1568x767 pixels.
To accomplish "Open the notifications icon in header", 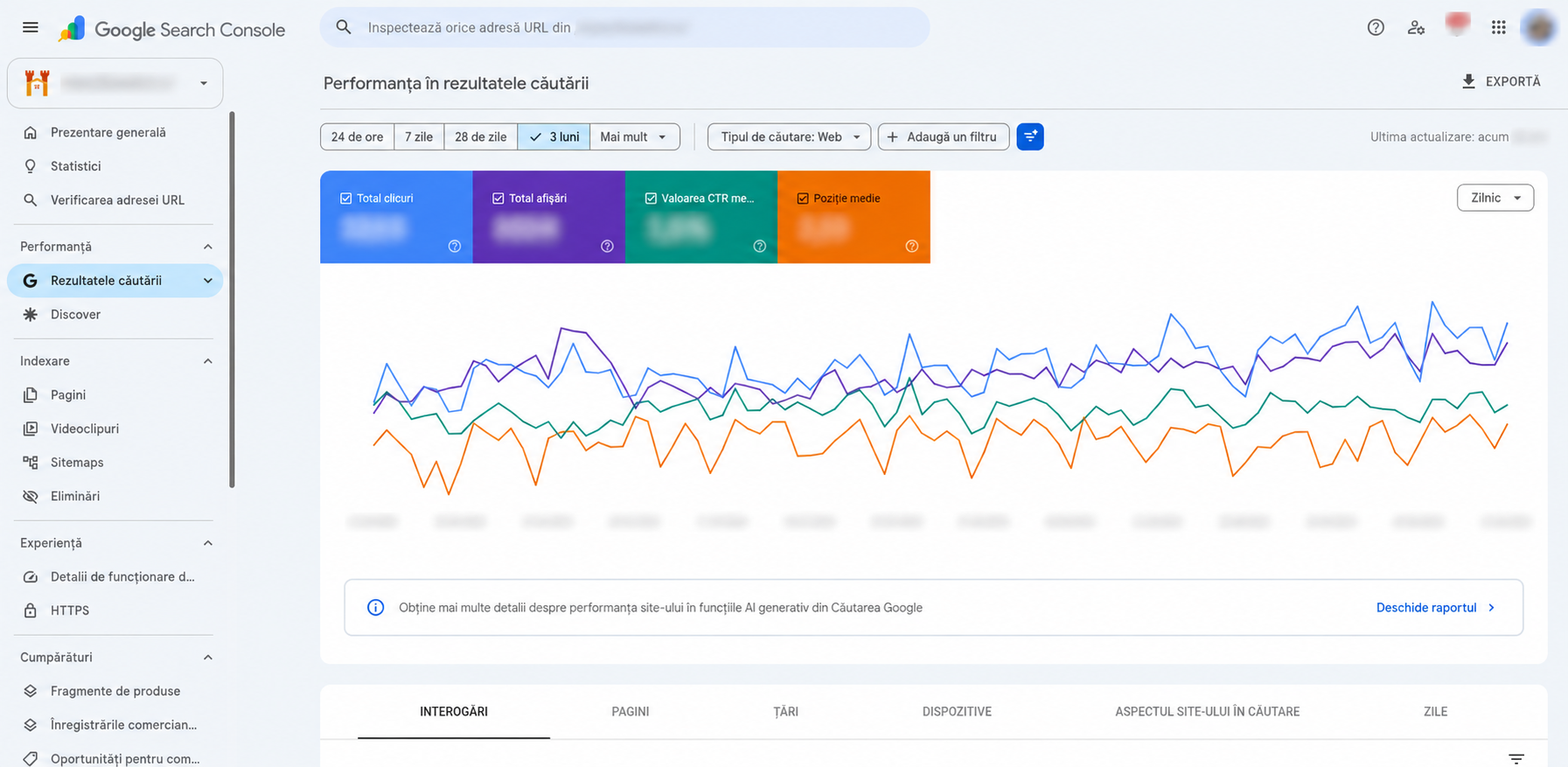I will (x=1457, y=25).
